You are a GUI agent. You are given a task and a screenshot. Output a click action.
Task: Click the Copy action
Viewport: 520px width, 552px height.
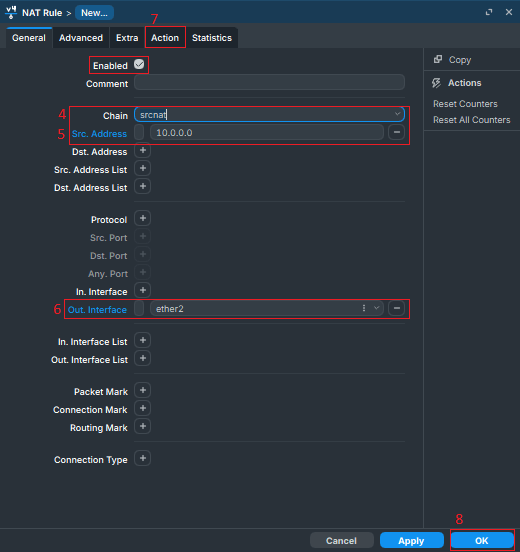460,60
